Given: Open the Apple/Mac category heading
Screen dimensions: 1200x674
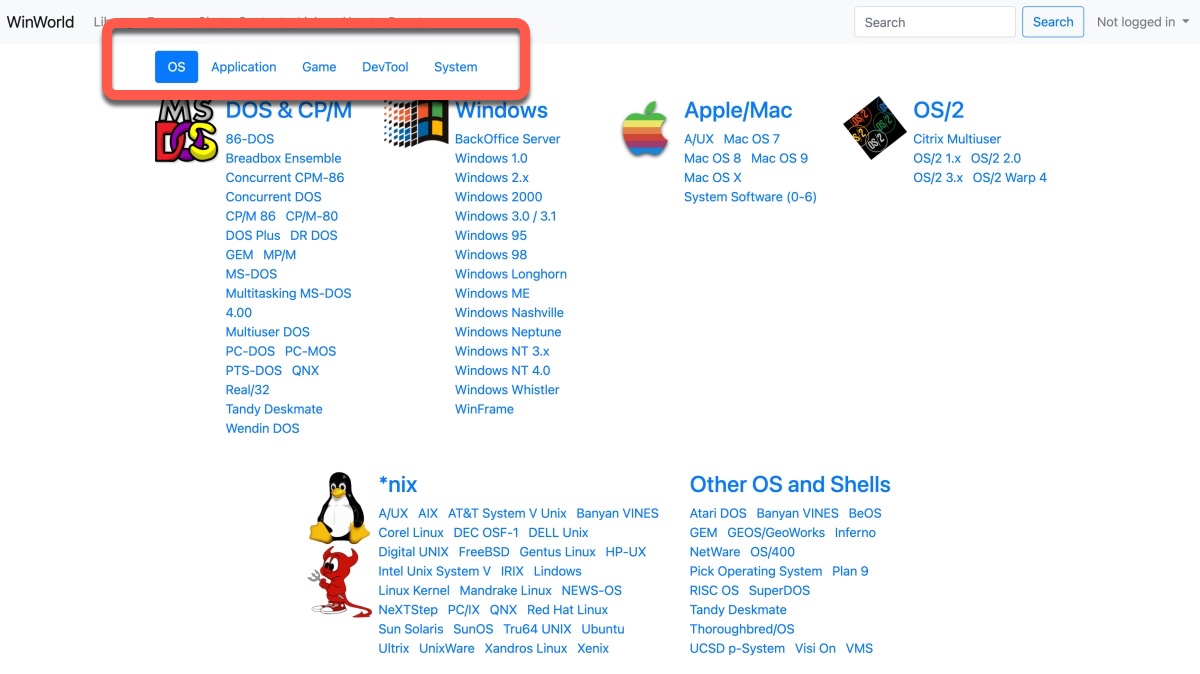Looking at the screenshot, I should 738,111.
